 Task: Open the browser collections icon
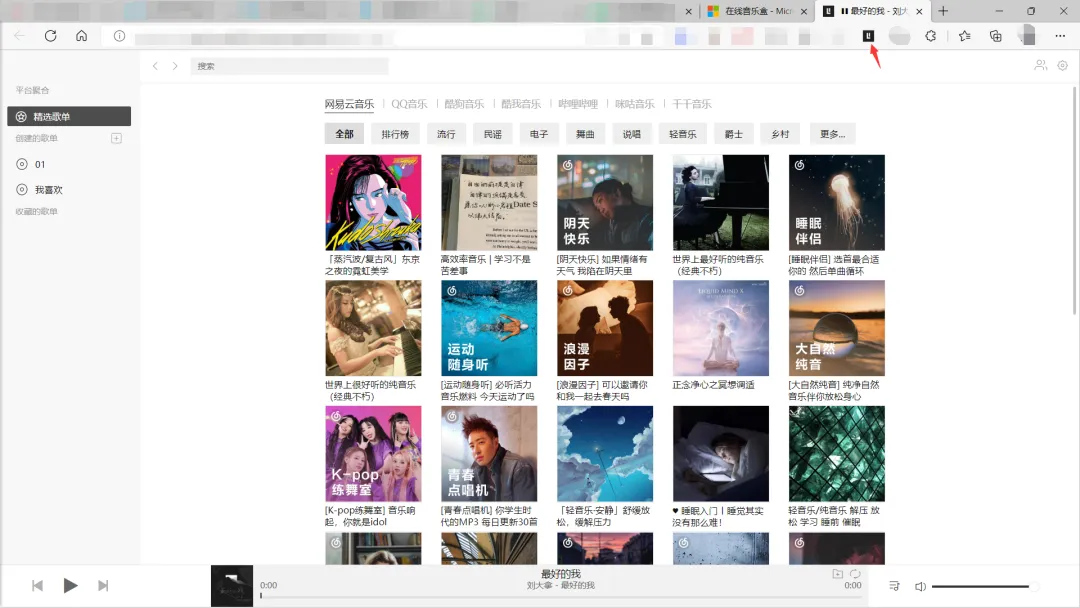pyautogui.click(x=995, y=36)
